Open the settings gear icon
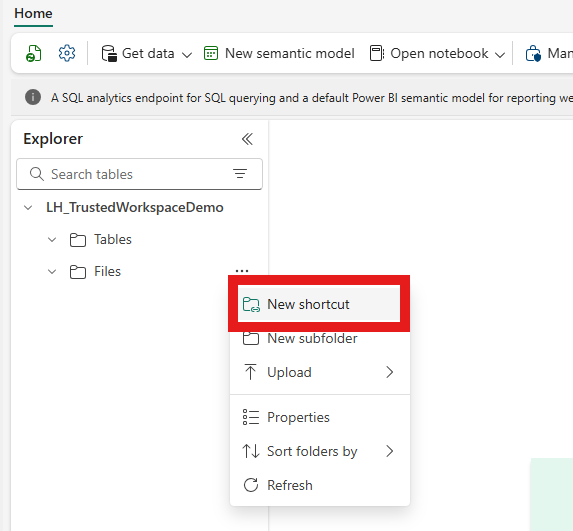Screen dimensions: 573x531 pos(67,53)
